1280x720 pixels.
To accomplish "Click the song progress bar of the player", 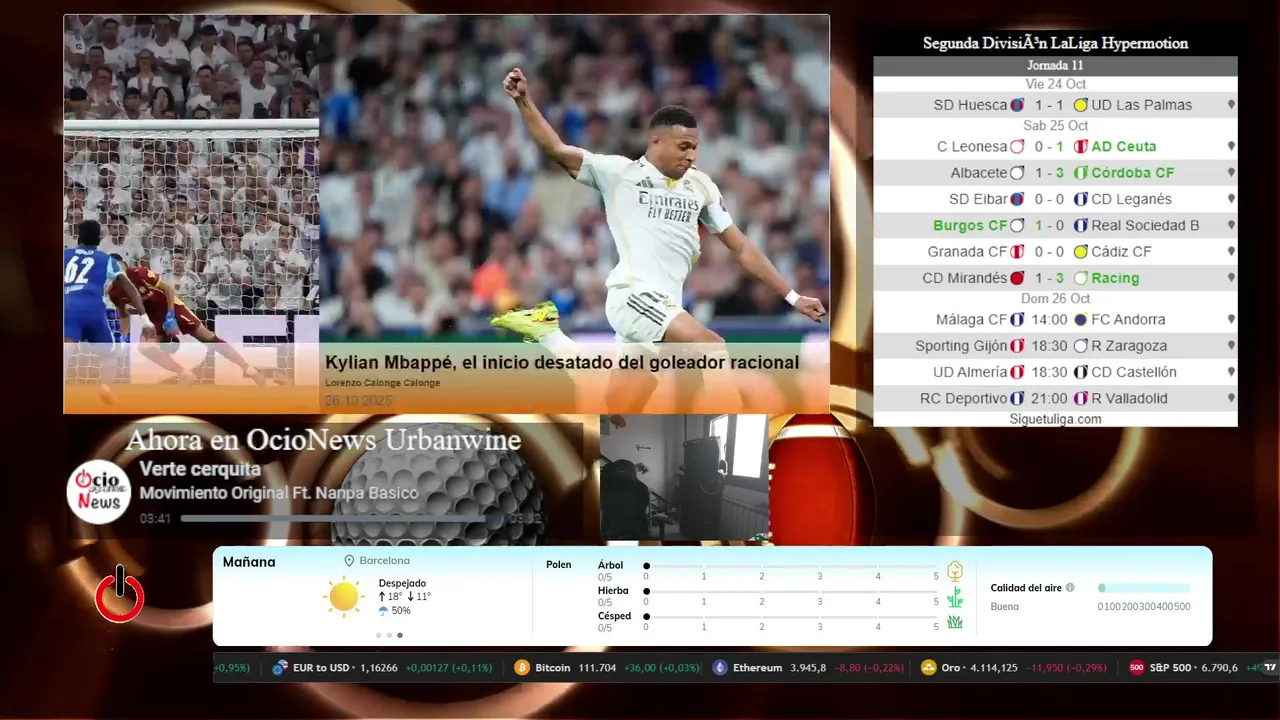I will click(x=343, y=519).
